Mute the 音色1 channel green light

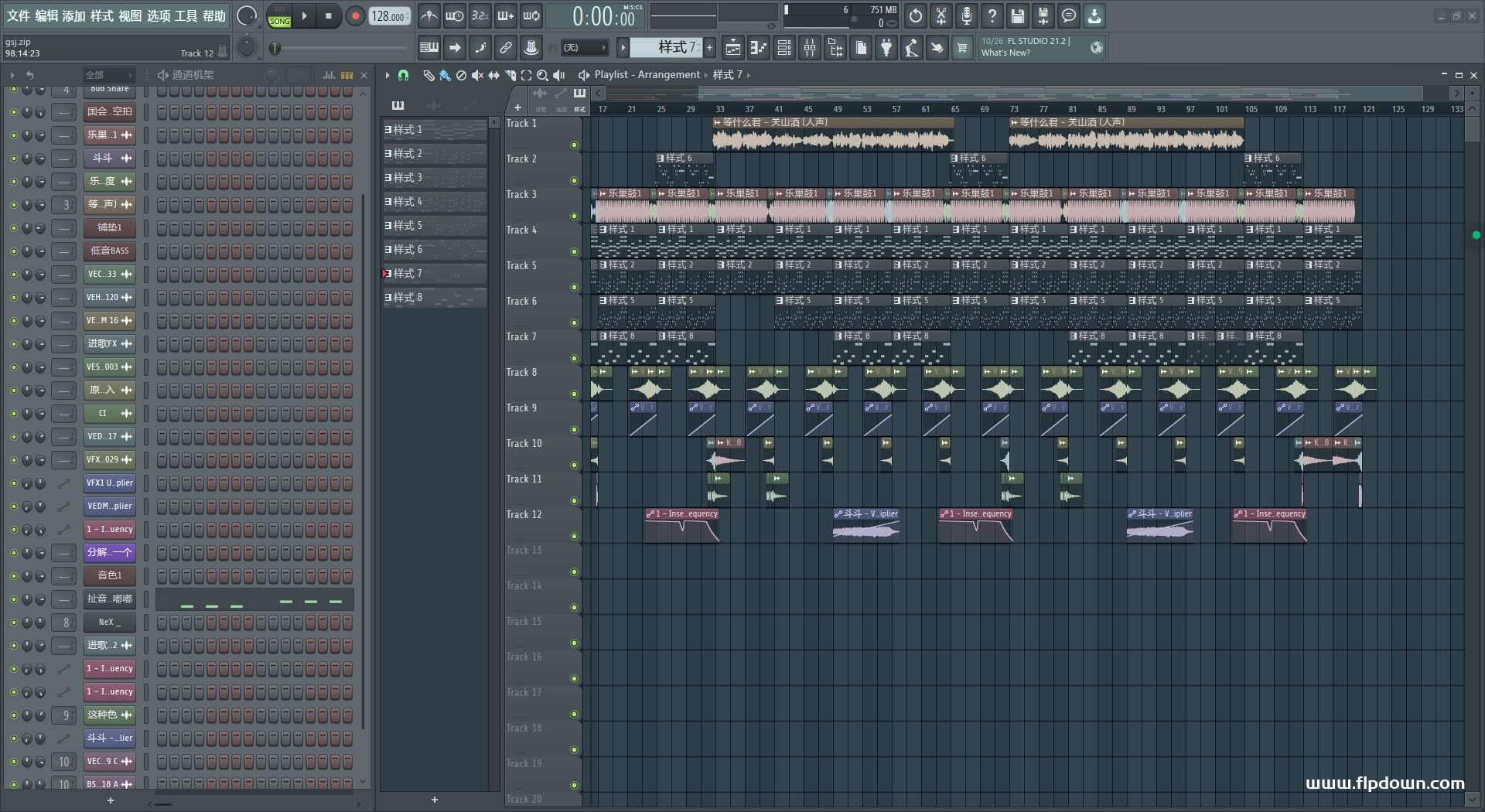13,576
